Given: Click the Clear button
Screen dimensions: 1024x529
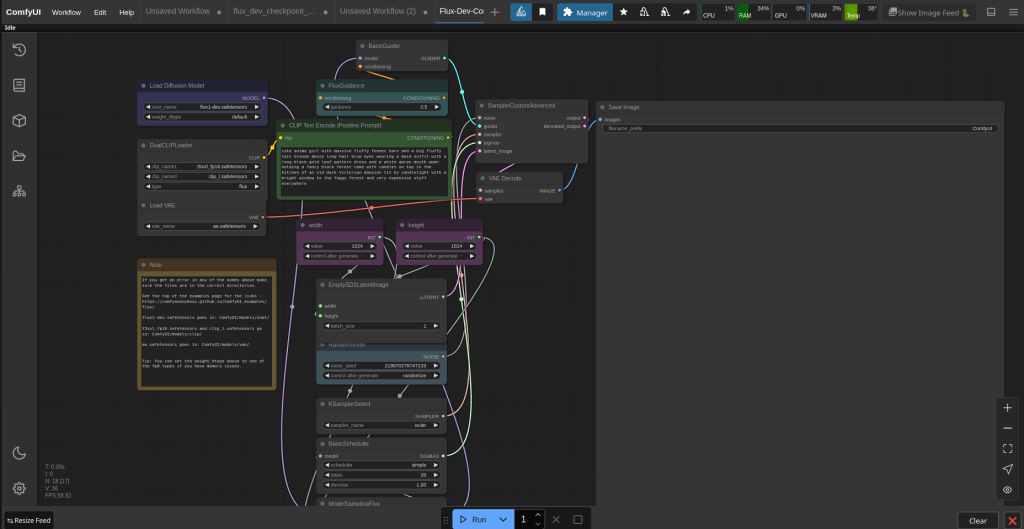Looking at the screenshot, I should coord(977,520).
